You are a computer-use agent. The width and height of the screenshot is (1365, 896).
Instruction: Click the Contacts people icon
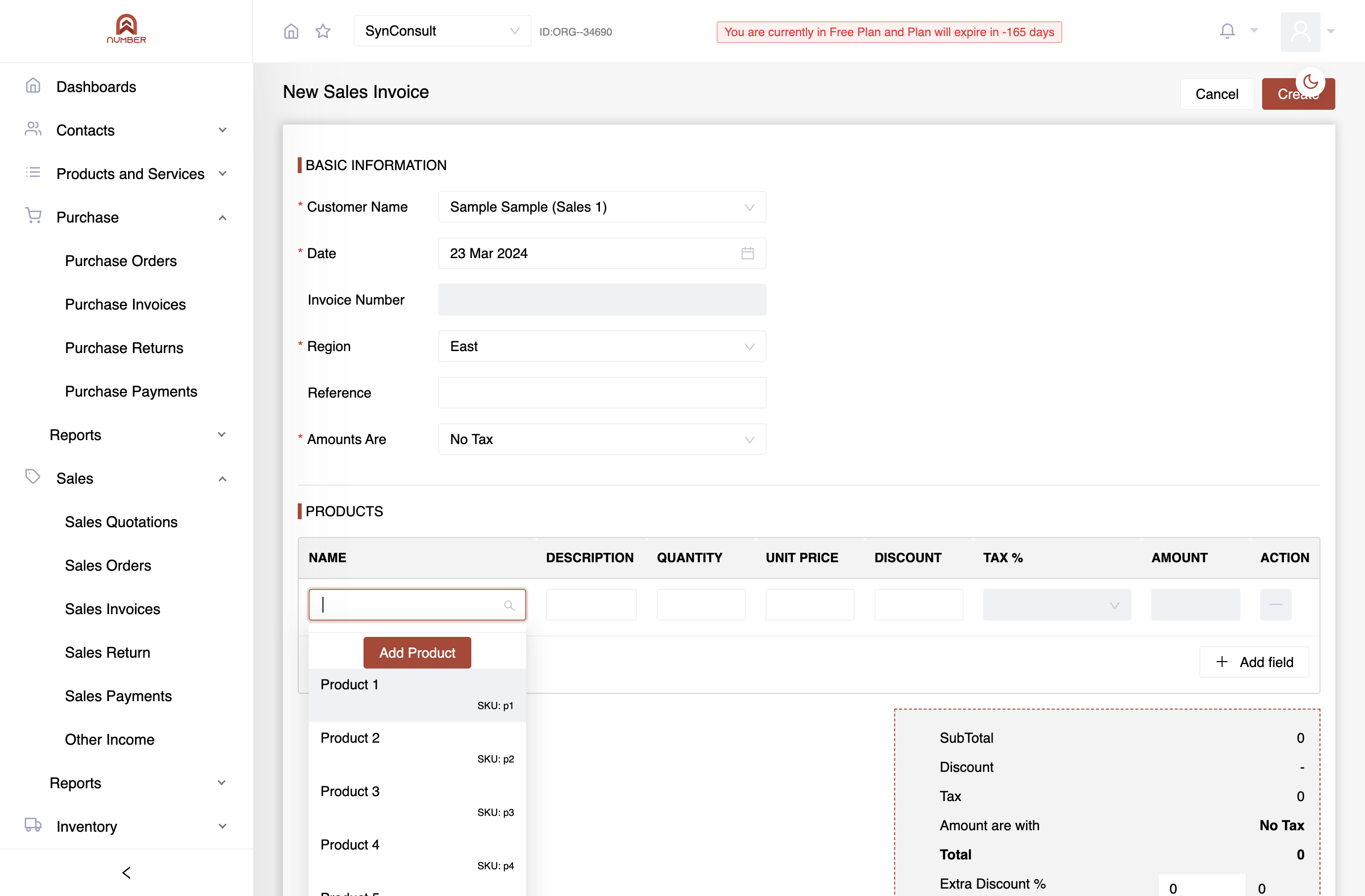[x=33, y=130]
